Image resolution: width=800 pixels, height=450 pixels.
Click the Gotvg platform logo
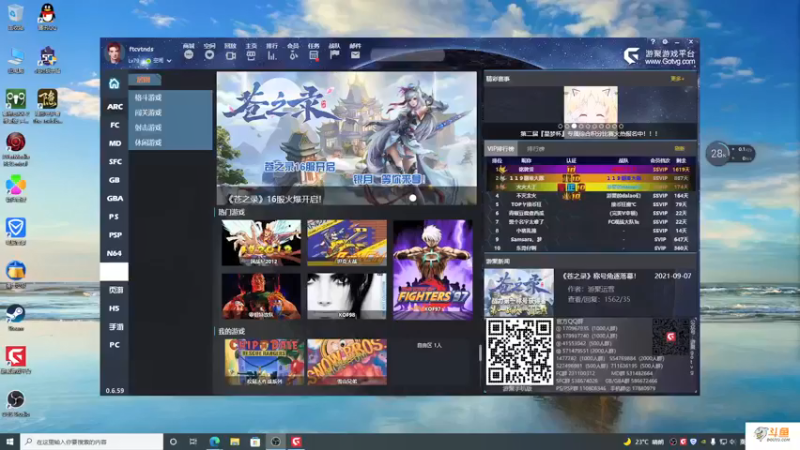[x=659, y=56]
